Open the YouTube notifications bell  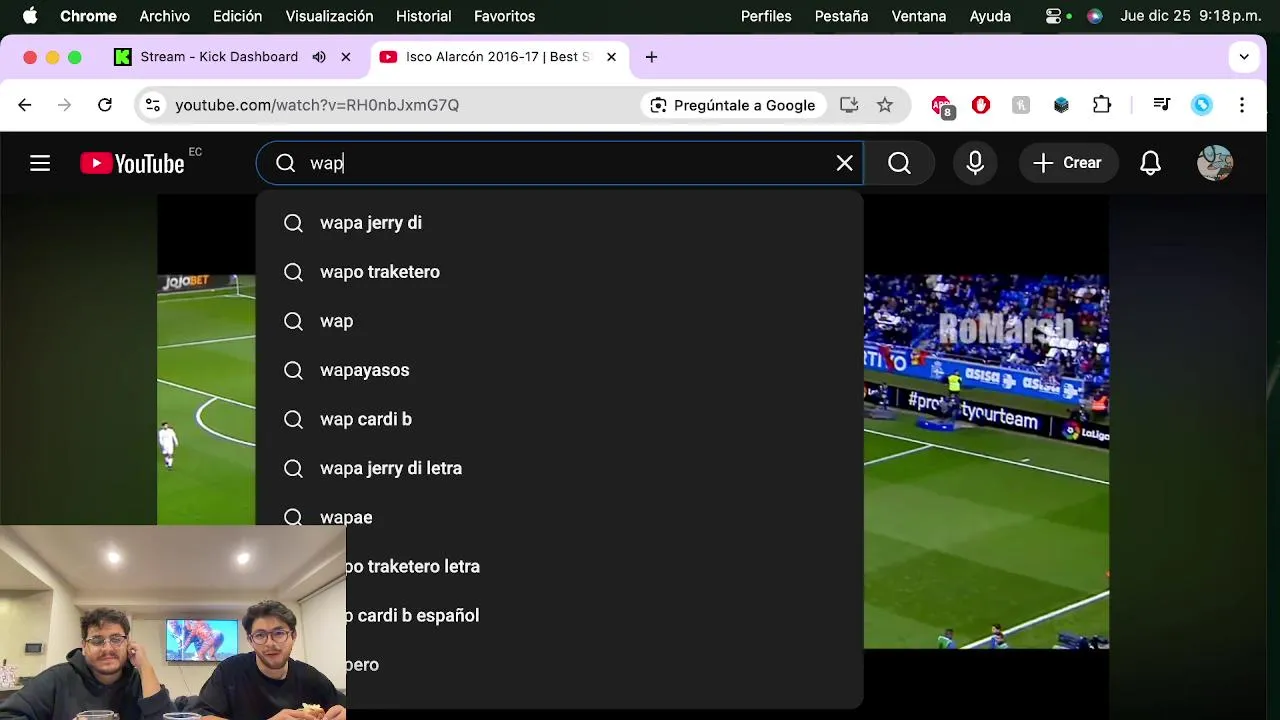point(1151,163)
